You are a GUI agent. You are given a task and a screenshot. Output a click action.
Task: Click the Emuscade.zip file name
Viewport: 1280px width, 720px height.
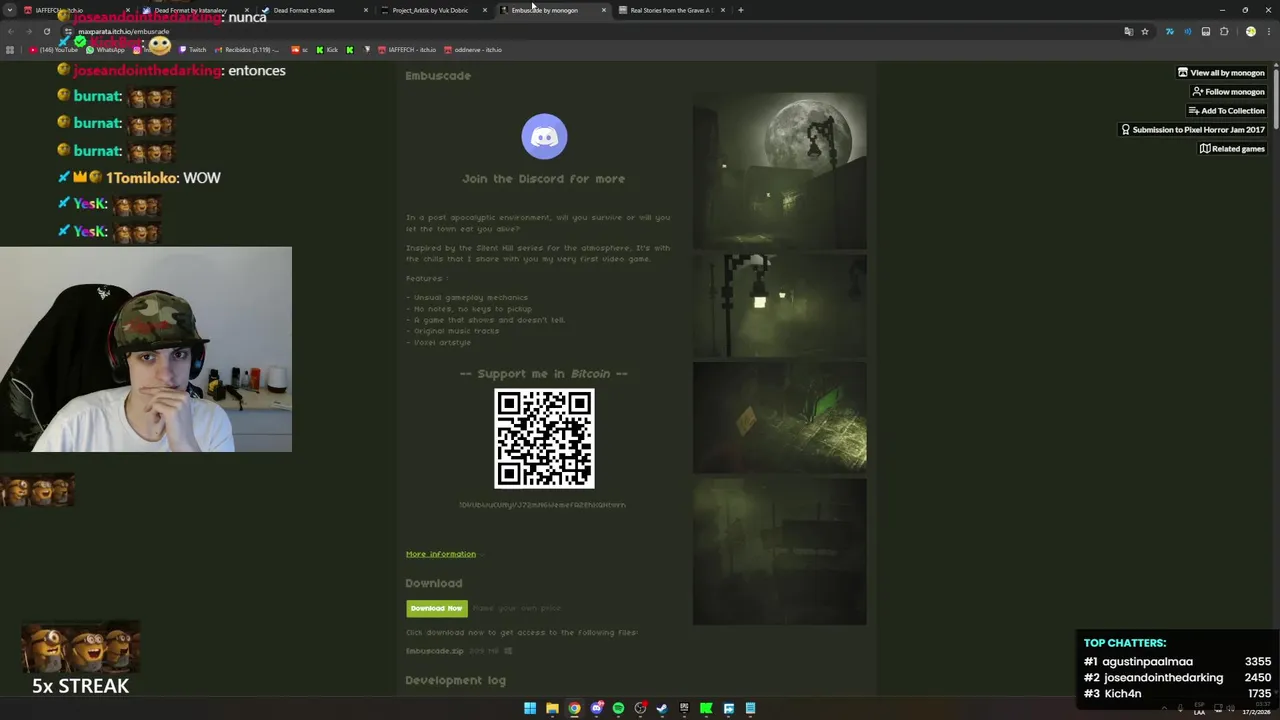click(x=434, y=651)
